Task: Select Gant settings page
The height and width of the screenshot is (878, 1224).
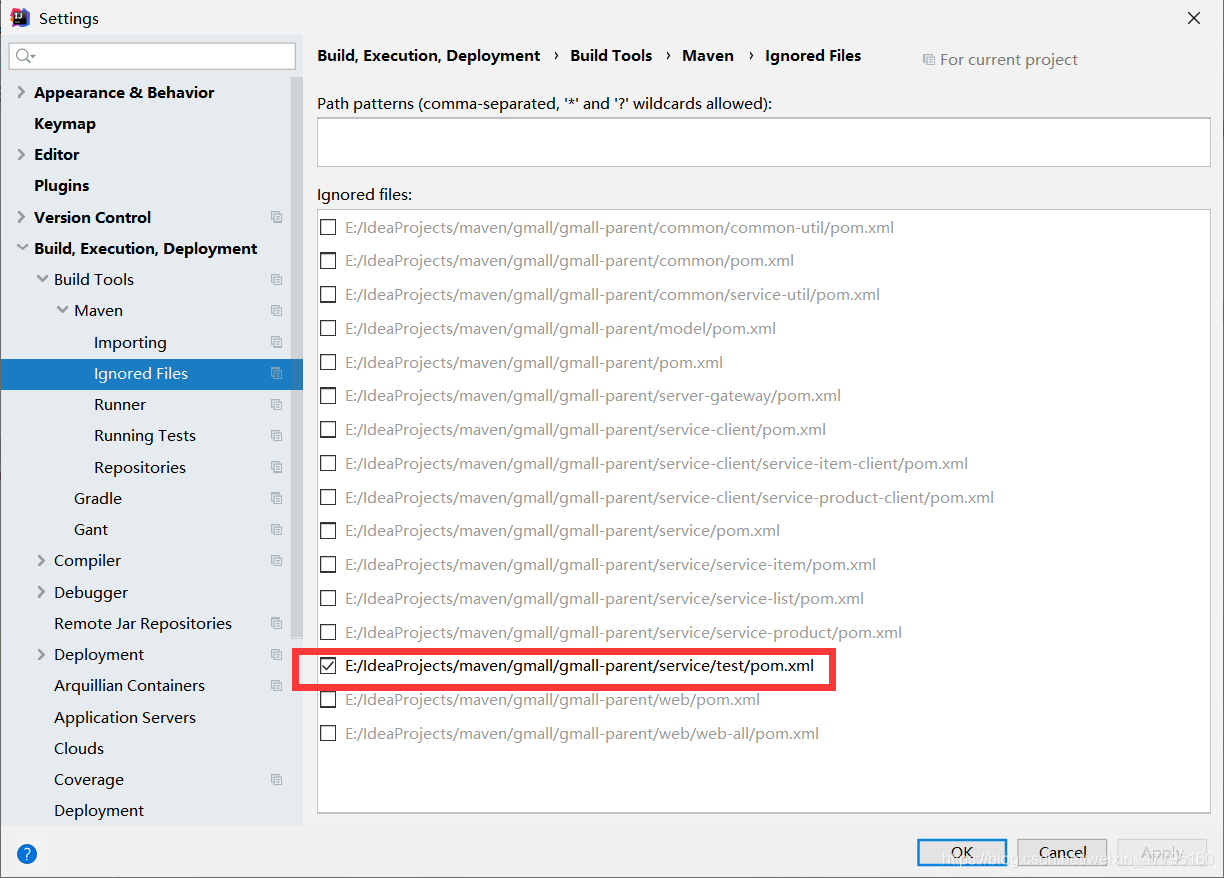Action: (91, 529)
